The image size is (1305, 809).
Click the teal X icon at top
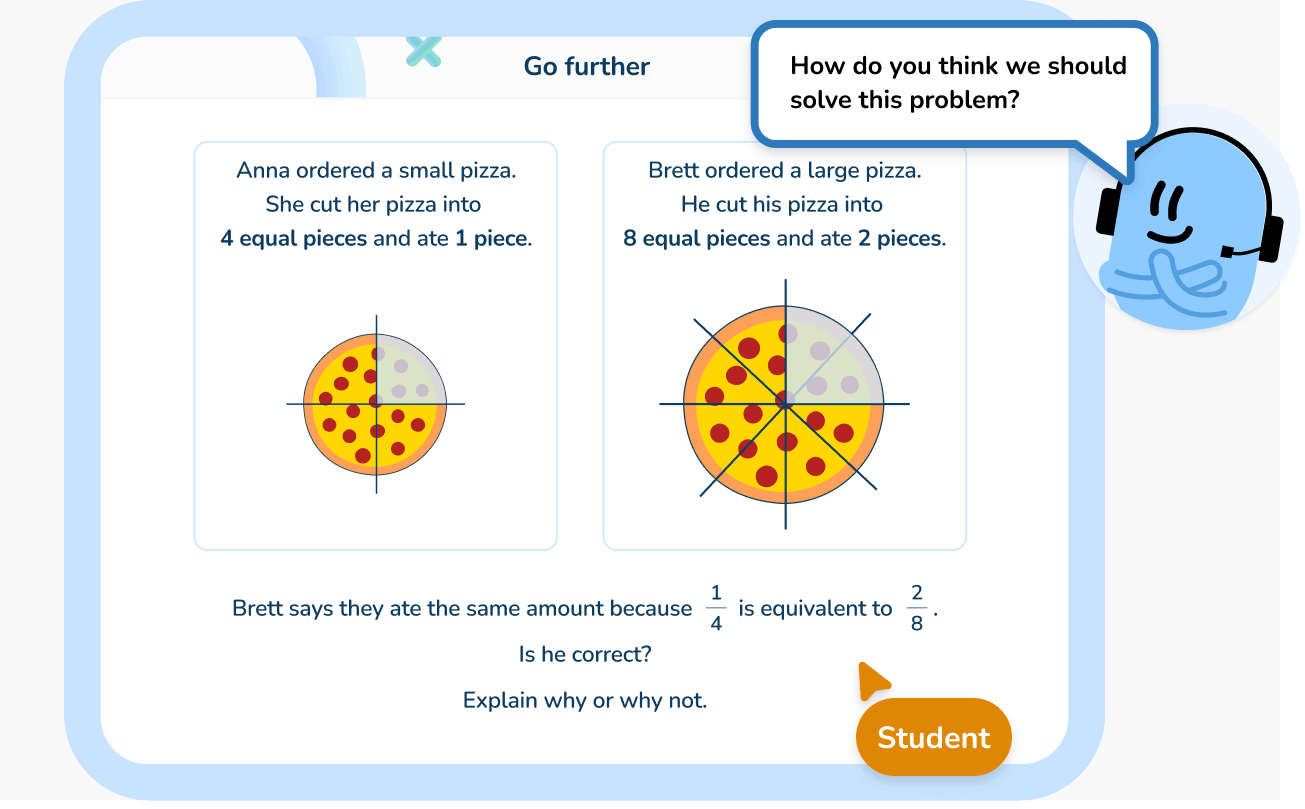[424, 51]
